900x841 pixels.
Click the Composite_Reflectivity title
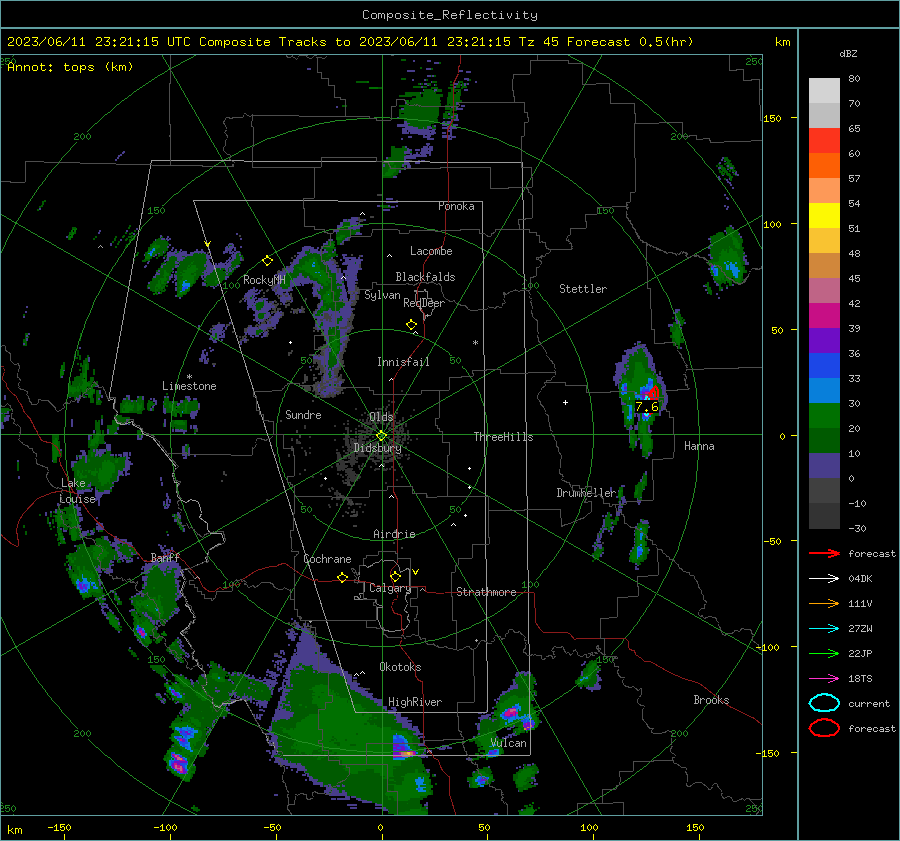tap(449, 15)
